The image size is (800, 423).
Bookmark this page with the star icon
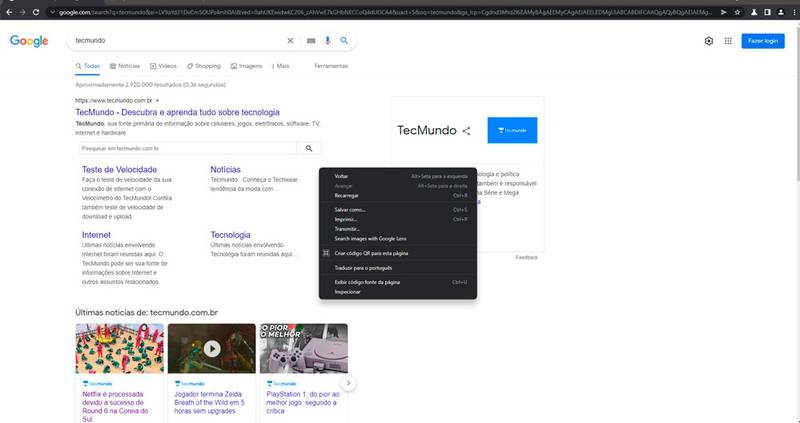tap(737, 12)
